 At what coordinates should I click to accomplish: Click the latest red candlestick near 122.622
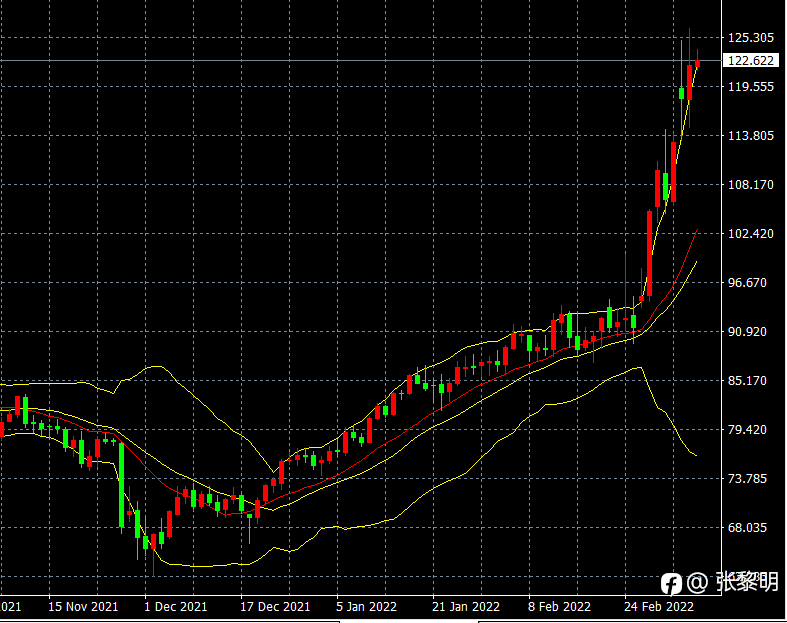pos(698,63)
